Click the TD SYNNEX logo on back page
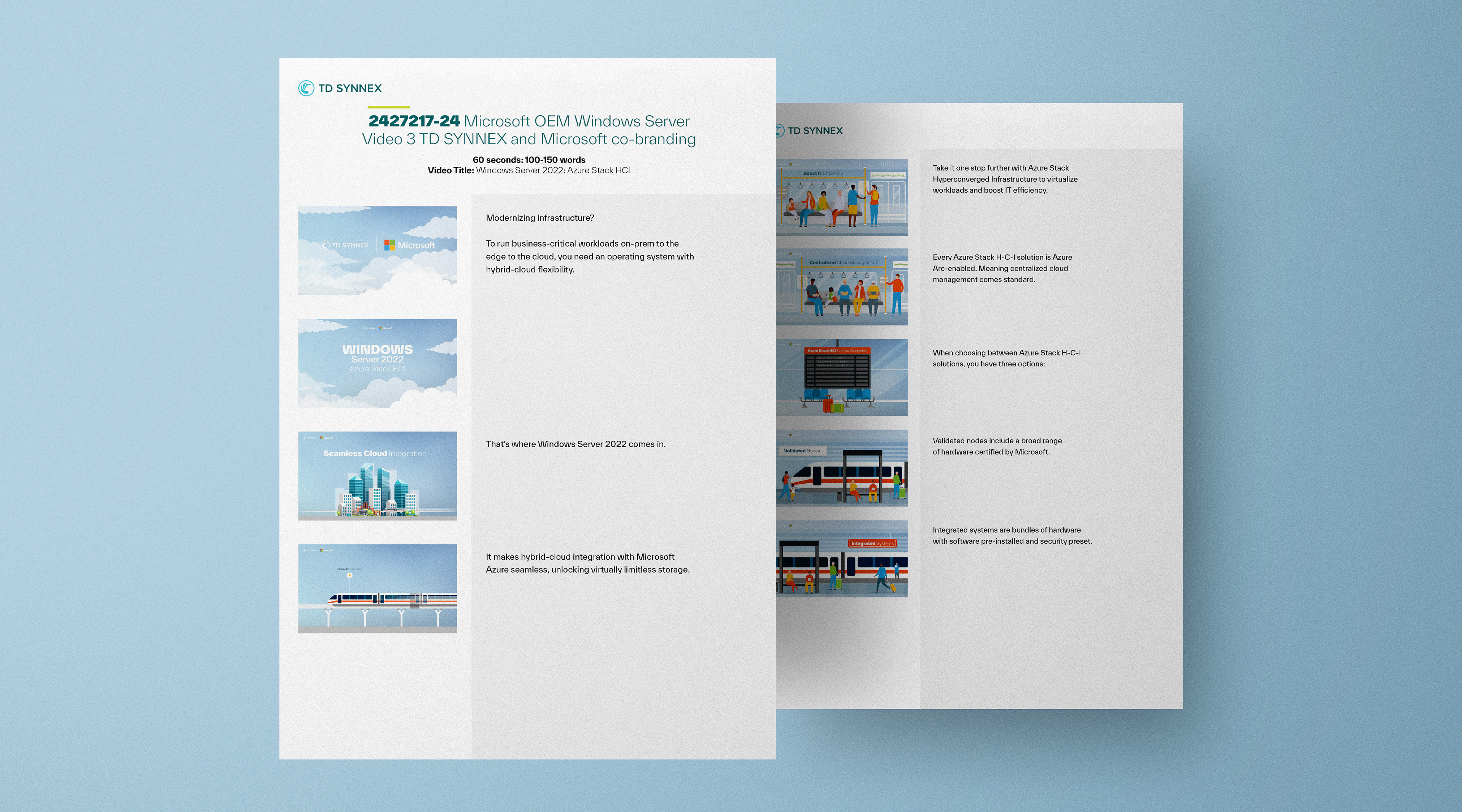Screen dimensions: 1462x812 [x=809, y=131]
